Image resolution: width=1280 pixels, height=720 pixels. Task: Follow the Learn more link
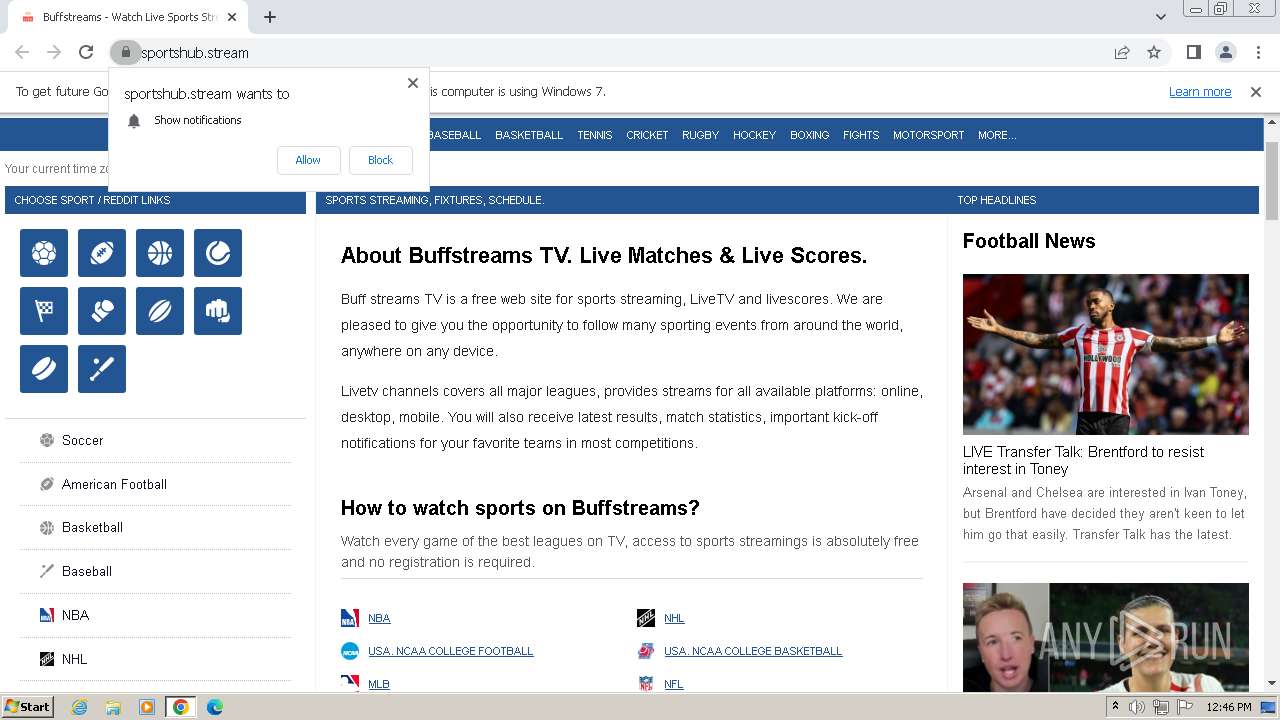1200,92
